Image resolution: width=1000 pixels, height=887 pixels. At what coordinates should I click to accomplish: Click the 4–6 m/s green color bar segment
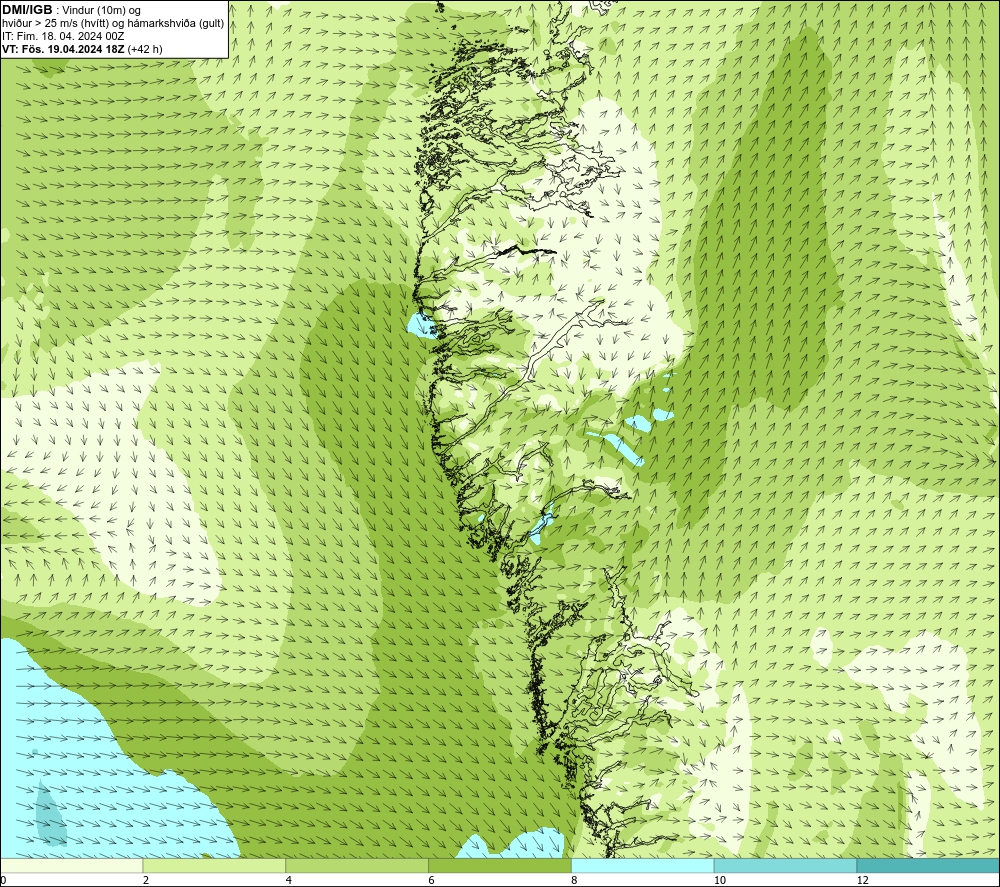tap(357, 865)
